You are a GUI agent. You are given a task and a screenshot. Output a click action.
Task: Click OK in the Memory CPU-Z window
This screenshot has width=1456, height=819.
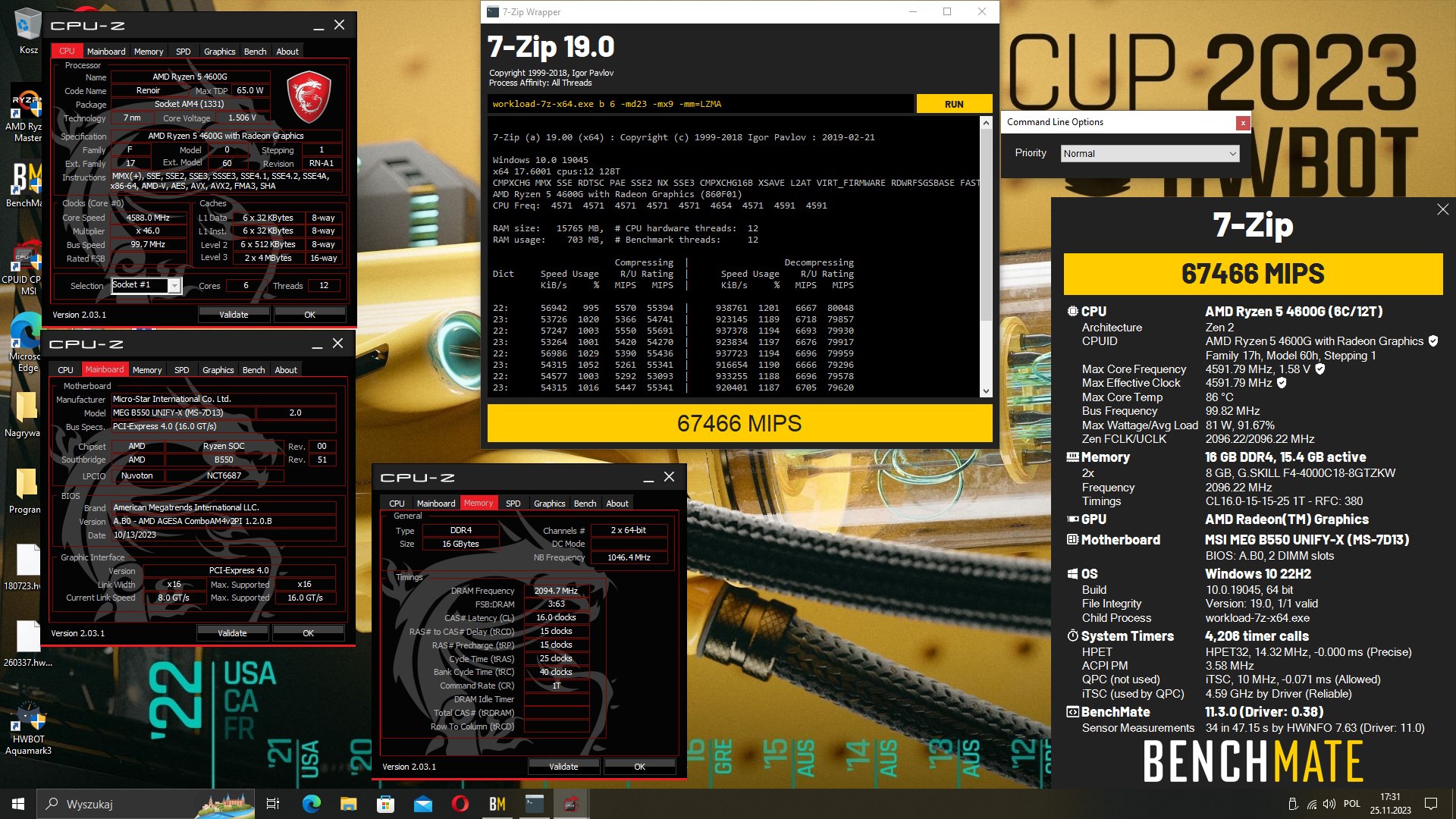click(x=639, y=766)
